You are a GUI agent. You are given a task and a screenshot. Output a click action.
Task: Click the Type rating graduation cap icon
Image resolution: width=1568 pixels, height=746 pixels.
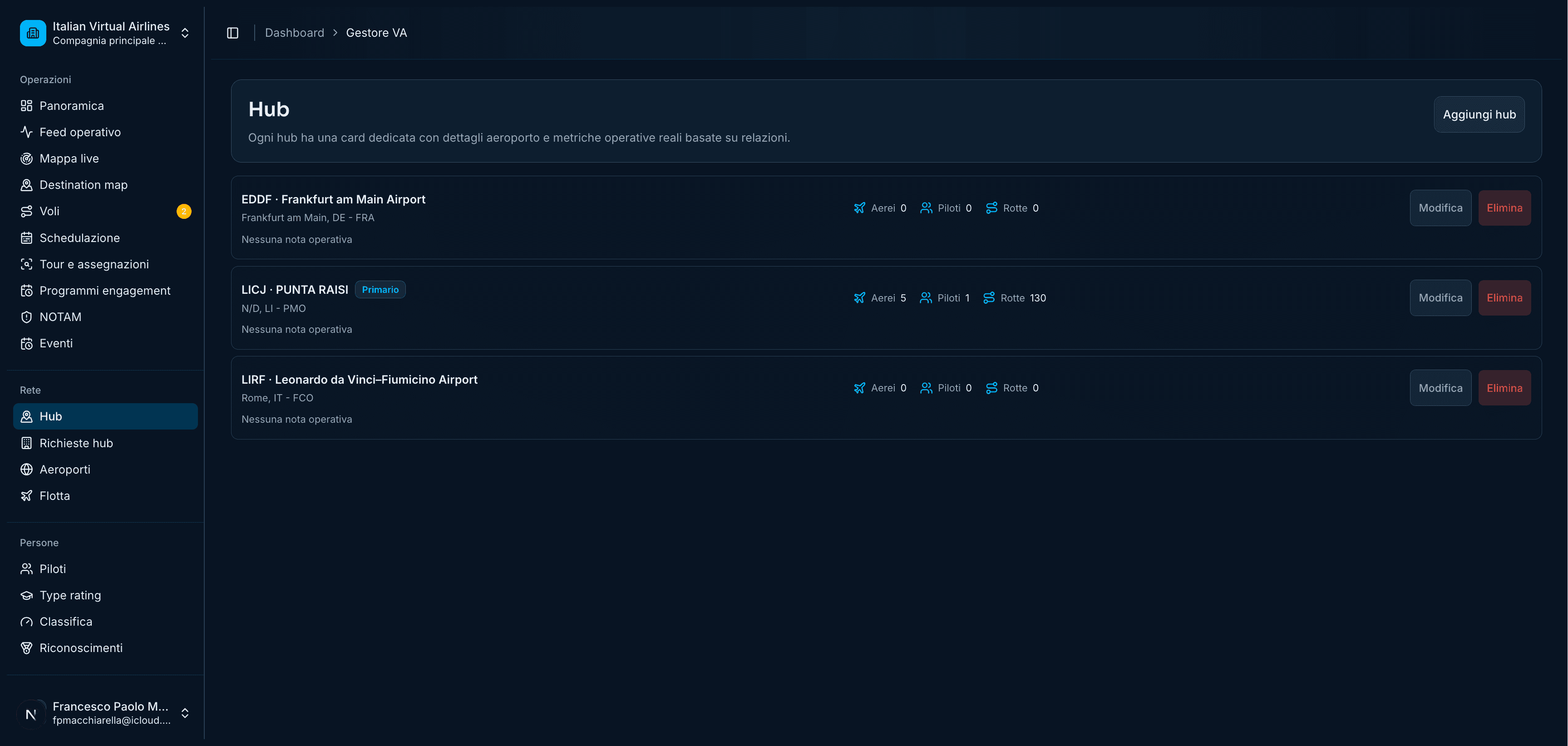[x=26, y=596]
